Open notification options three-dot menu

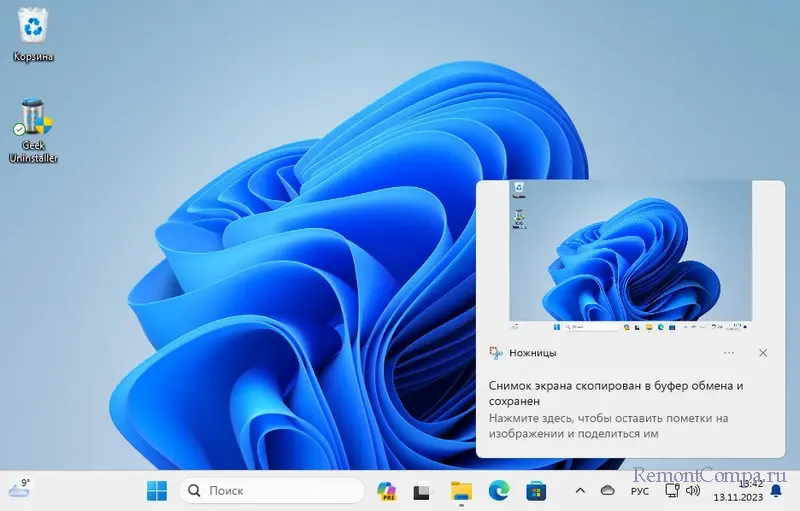[x=729, y=353]
